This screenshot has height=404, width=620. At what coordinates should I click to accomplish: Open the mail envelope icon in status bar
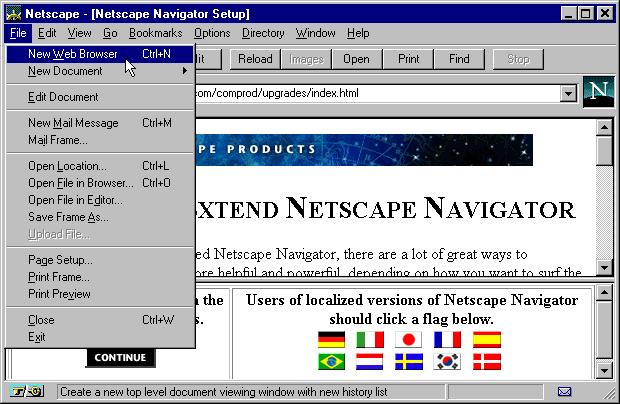[565, 392]
